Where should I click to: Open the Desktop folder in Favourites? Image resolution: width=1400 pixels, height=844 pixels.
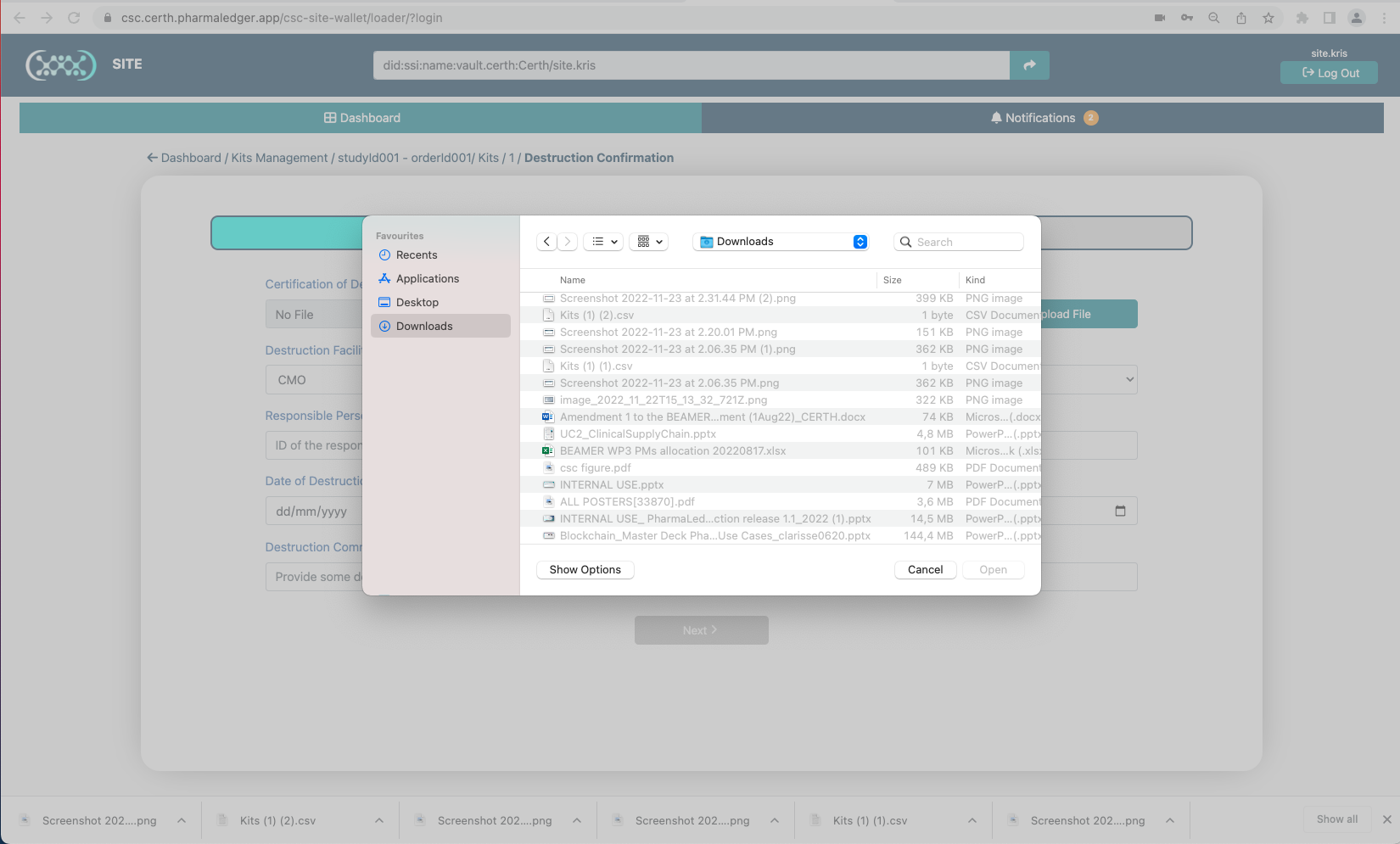(x=417, y=302)
